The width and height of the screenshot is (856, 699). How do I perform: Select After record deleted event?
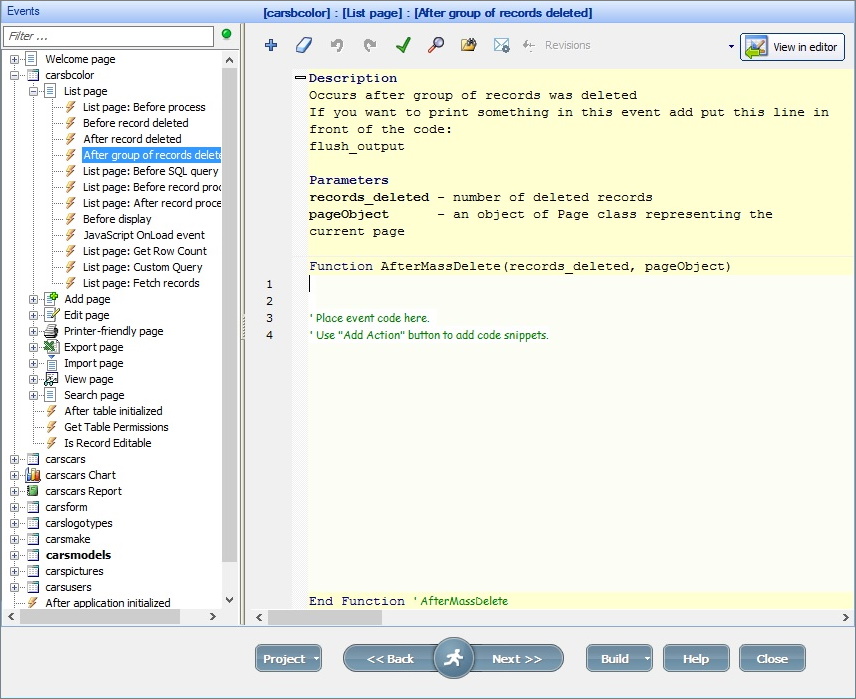[132, 139]
